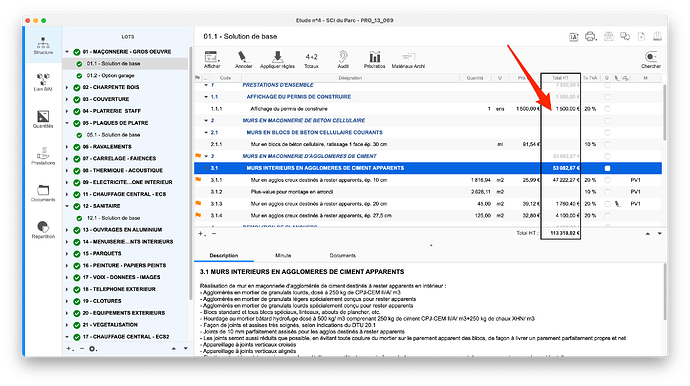The height and width of the screenshot is (386, 690).
Task: Open the Quantités sidebar panel
Action: coord(43,119)
